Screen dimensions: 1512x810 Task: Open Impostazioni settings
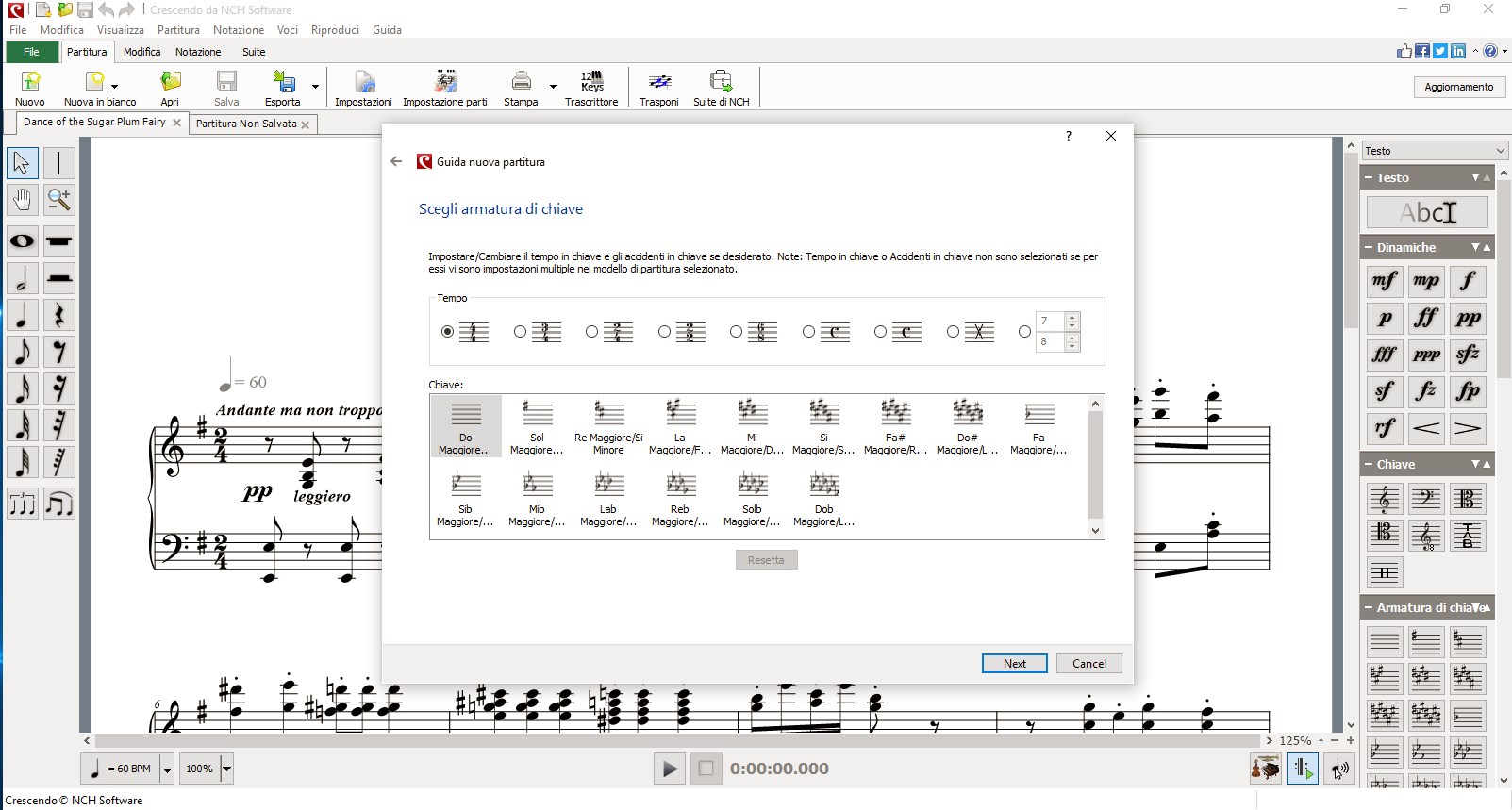(363, 89)
